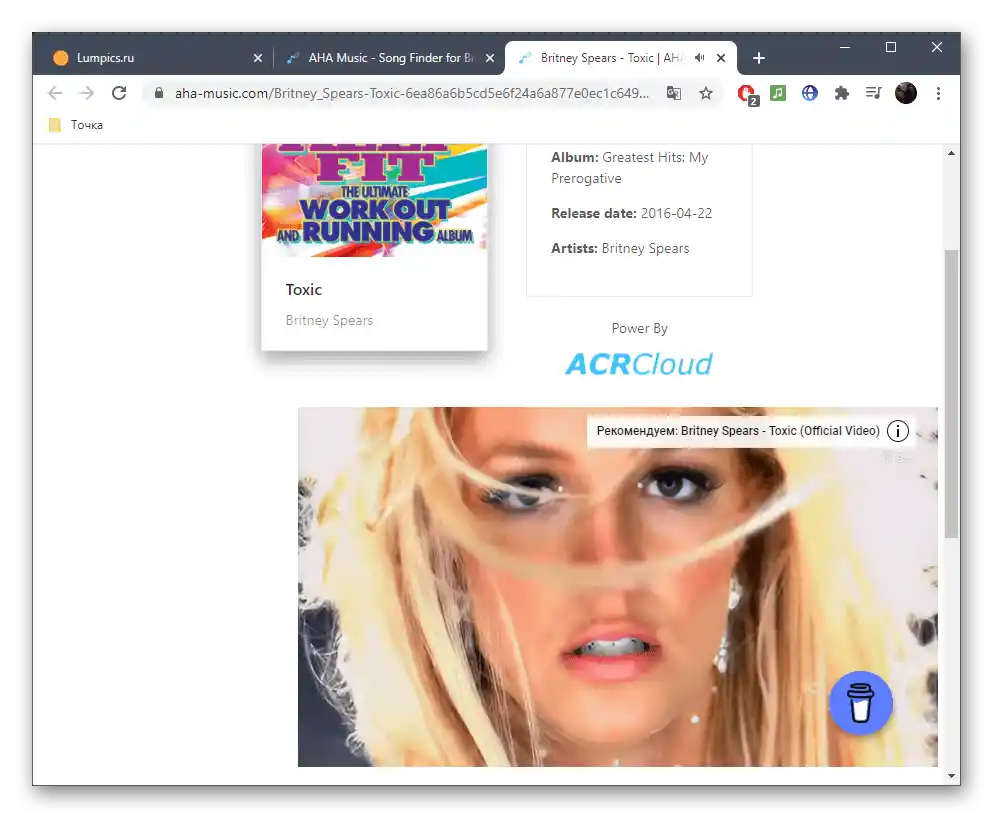
Task: Go back to the previous page
Action: tap(55, 93)
